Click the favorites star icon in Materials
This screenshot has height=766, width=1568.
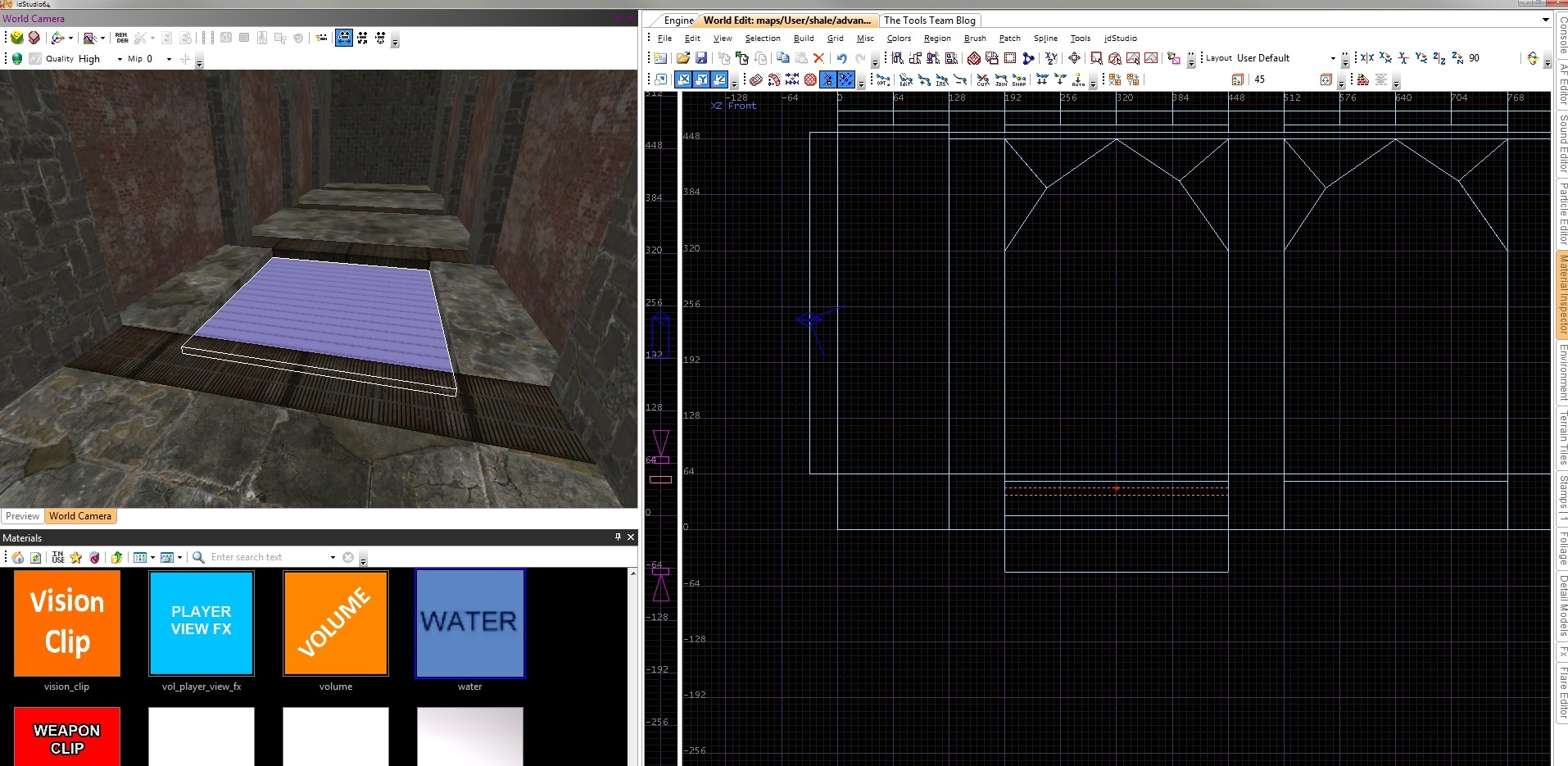click(76, 557)
